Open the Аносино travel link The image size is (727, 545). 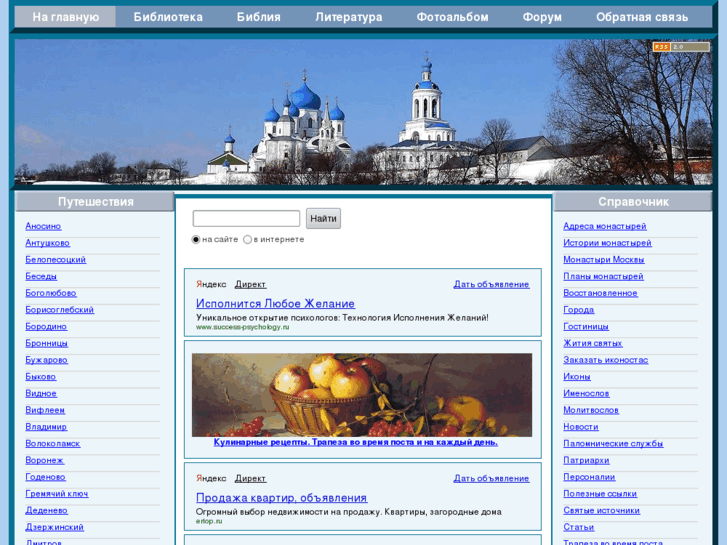pyautogui.click(x=43, y=226)
